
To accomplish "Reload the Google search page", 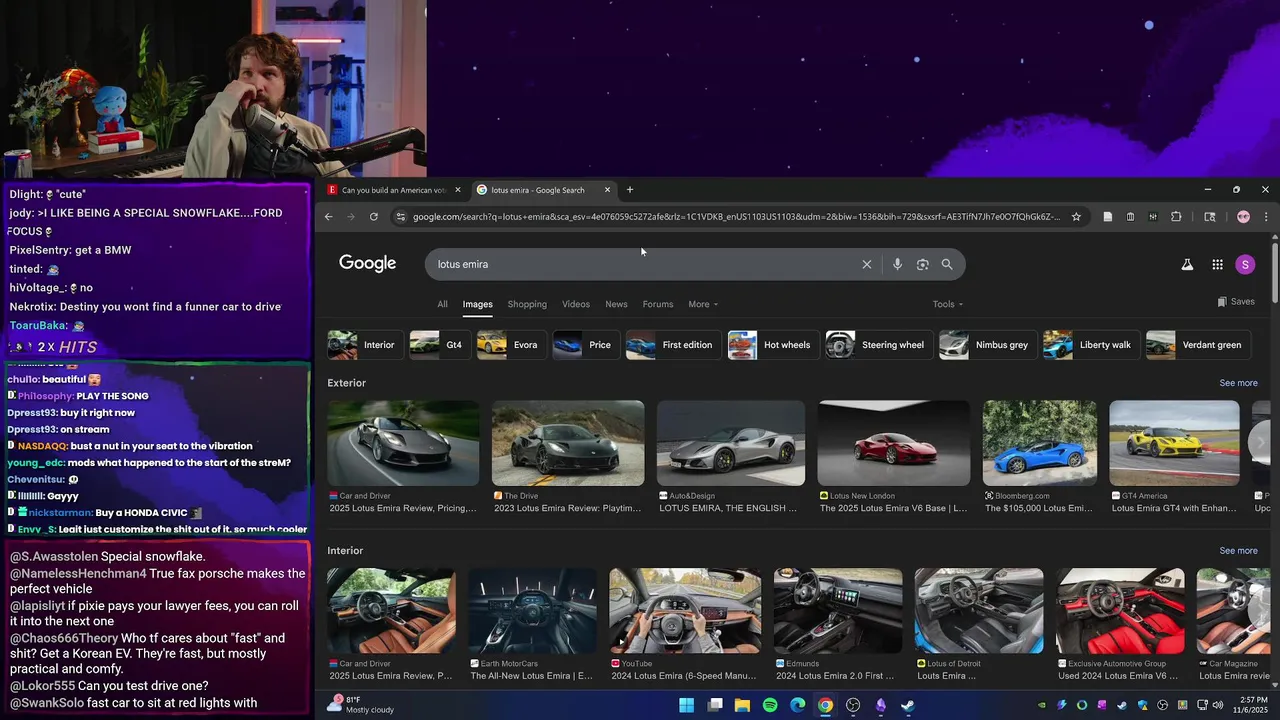I will click(x=374, y=216).
